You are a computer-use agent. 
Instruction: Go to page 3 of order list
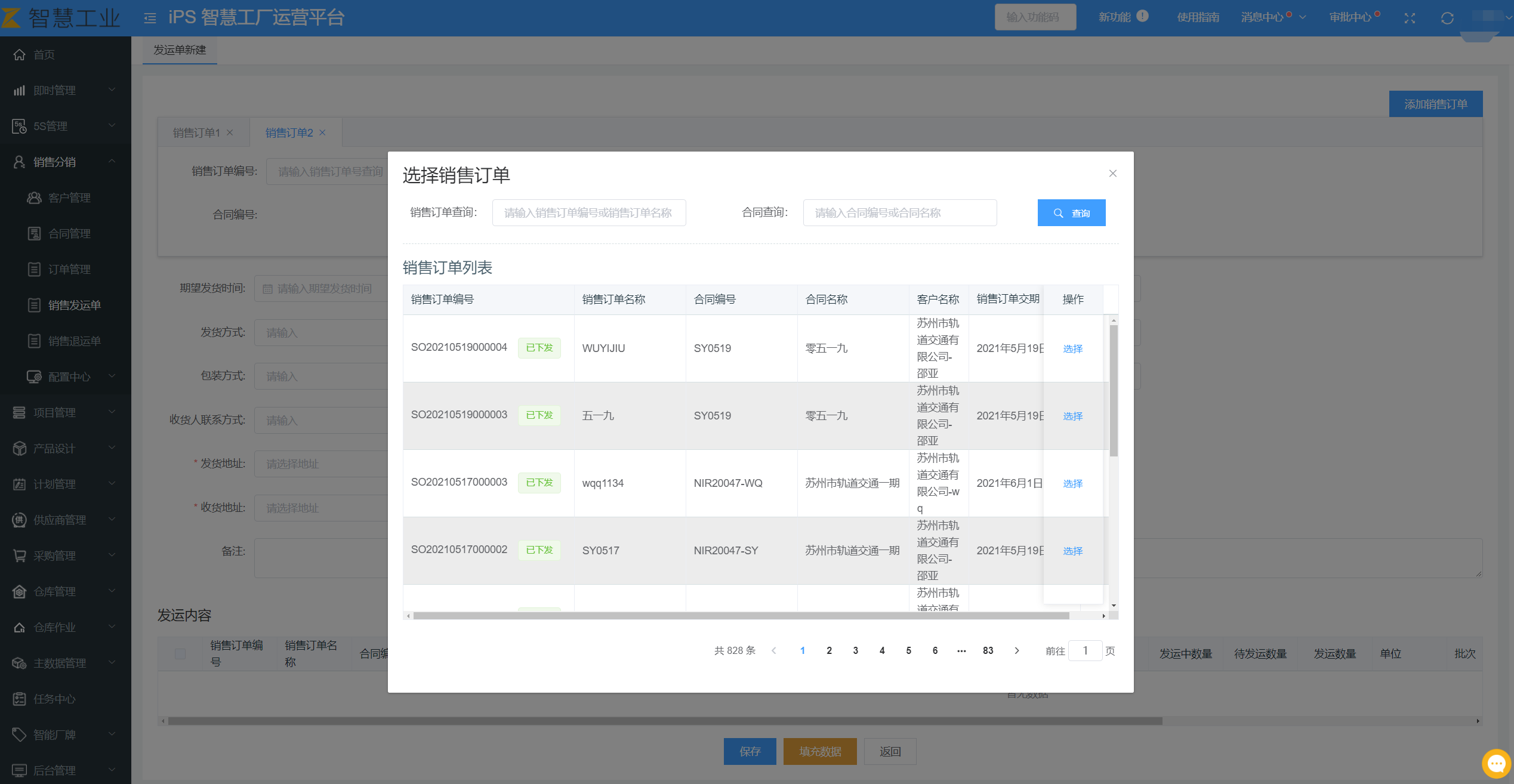pos(855,651)
